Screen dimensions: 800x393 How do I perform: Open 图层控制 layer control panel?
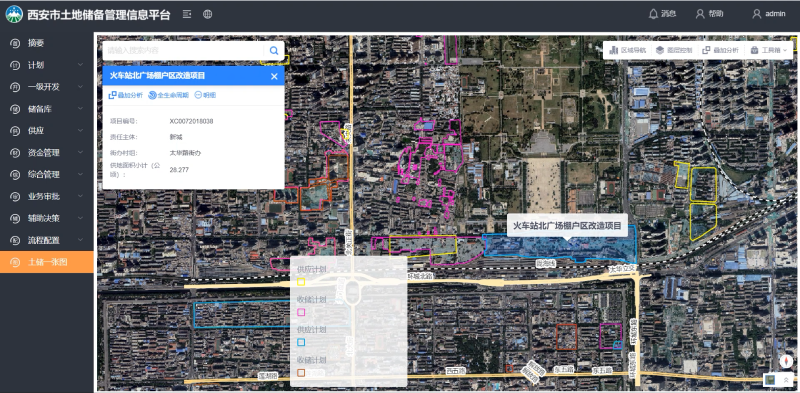point(674,50)
